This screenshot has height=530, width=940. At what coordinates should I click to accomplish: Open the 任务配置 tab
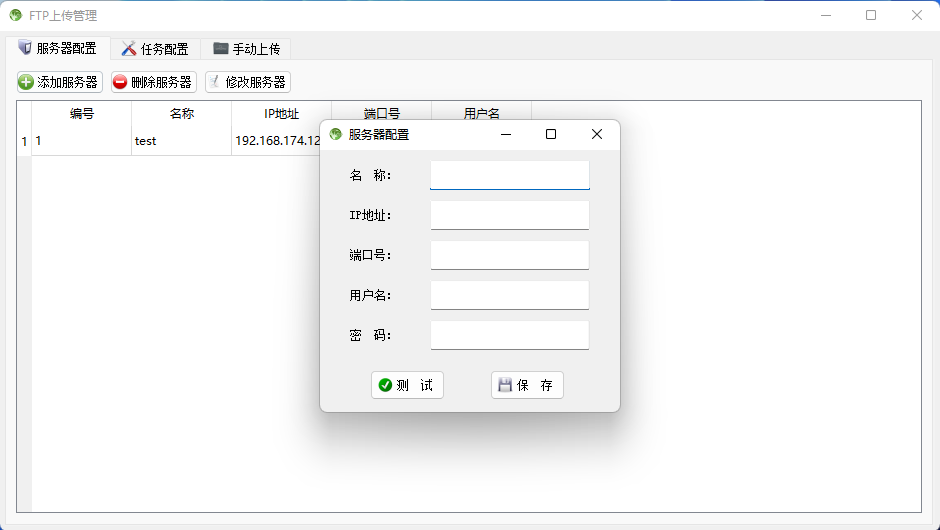tap(155, 49)
